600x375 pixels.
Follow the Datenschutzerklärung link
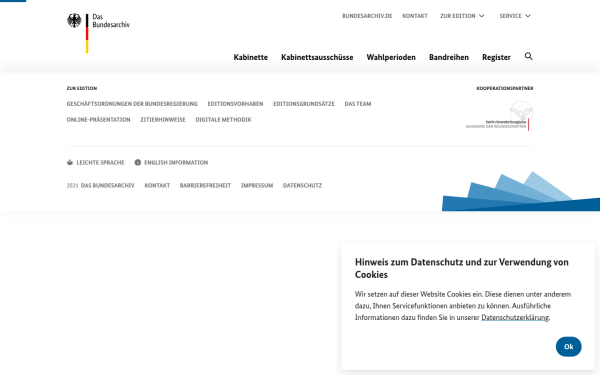coord(515,317)
